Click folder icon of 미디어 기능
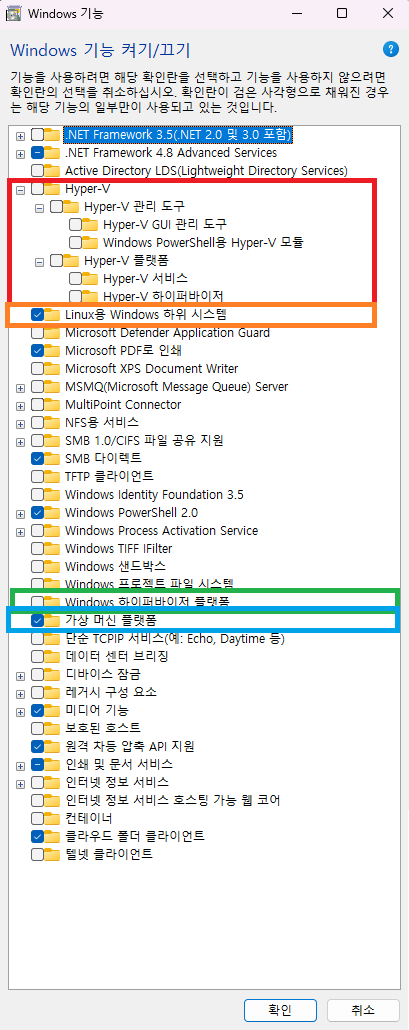Image resolution: width=409 pixels, height=1030 pixels. click(x=53, y=710)
